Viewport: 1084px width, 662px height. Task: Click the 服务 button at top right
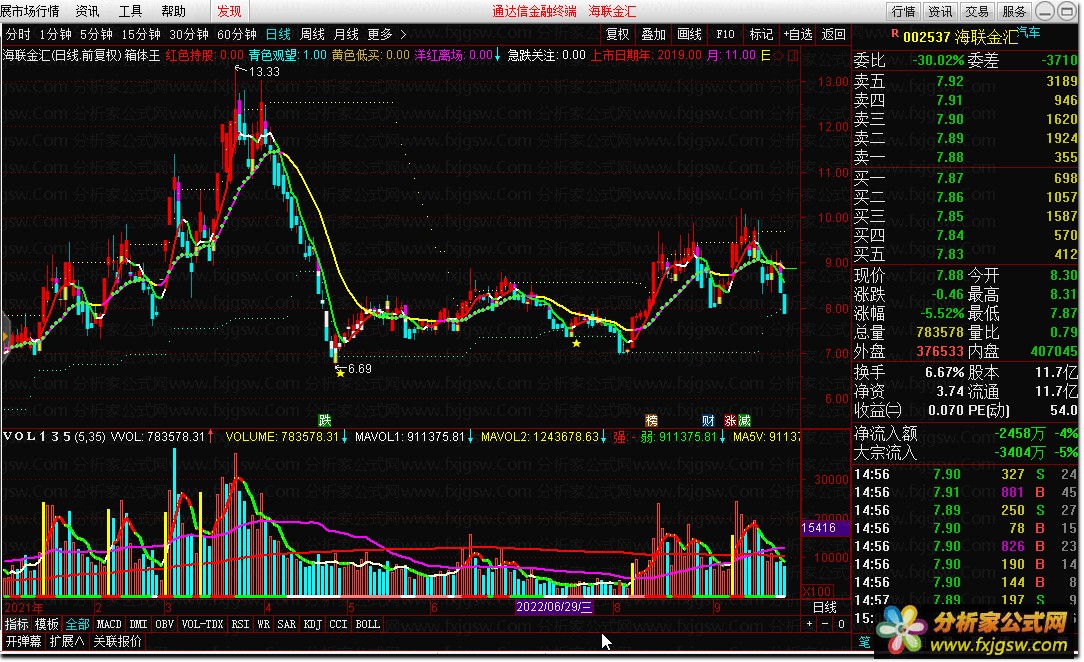click(x=1014, y=11)
